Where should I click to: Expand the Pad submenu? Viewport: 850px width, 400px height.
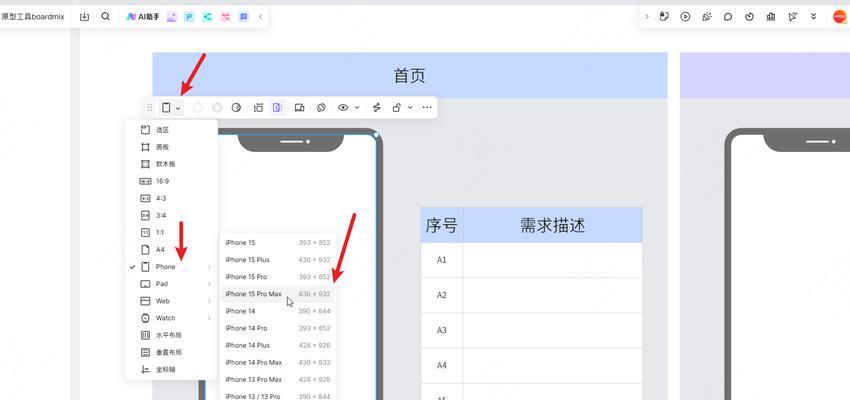[171, 284]
